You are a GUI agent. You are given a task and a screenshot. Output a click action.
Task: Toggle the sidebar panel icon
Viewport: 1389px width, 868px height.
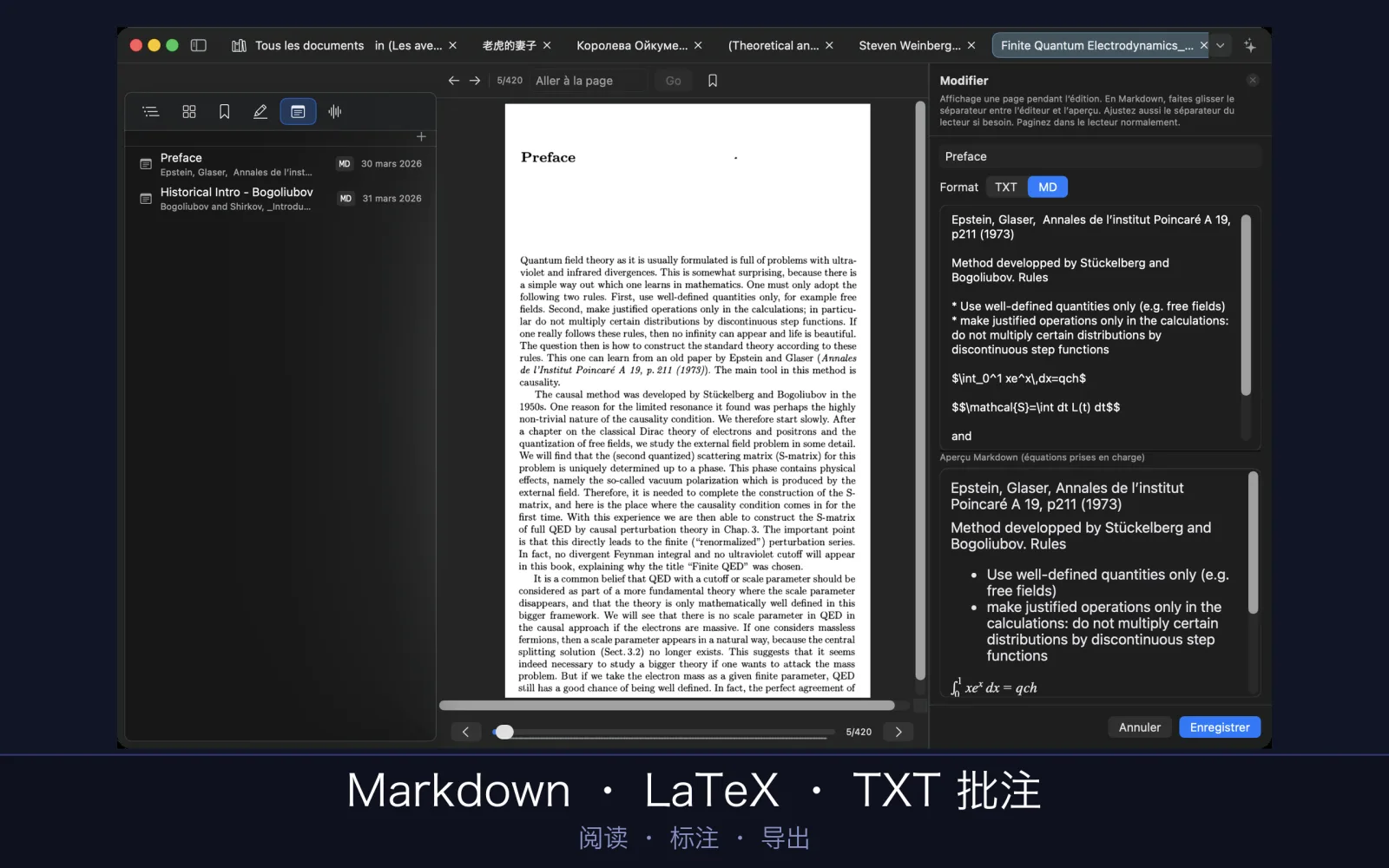(x=198, y=45)
